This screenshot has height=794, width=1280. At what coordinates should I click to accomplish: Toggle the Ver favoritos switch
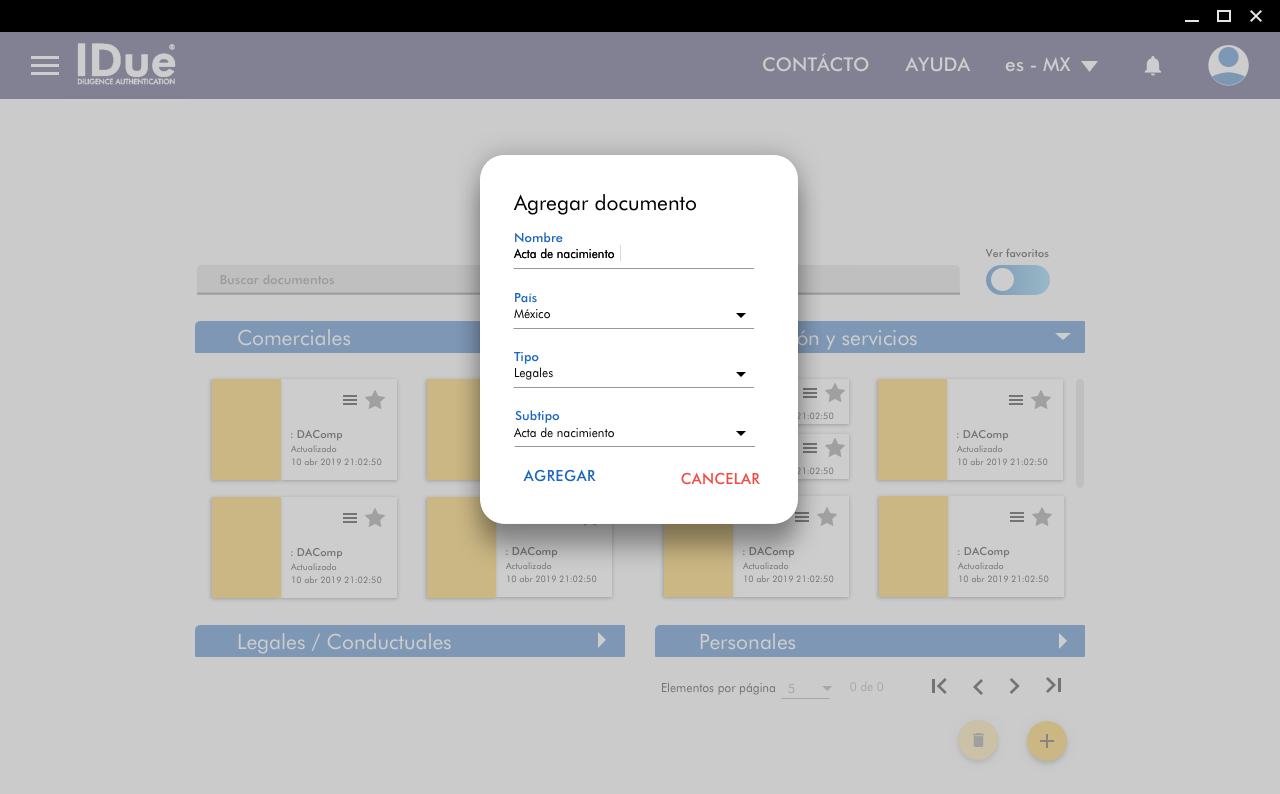[x=1017, y=280]
